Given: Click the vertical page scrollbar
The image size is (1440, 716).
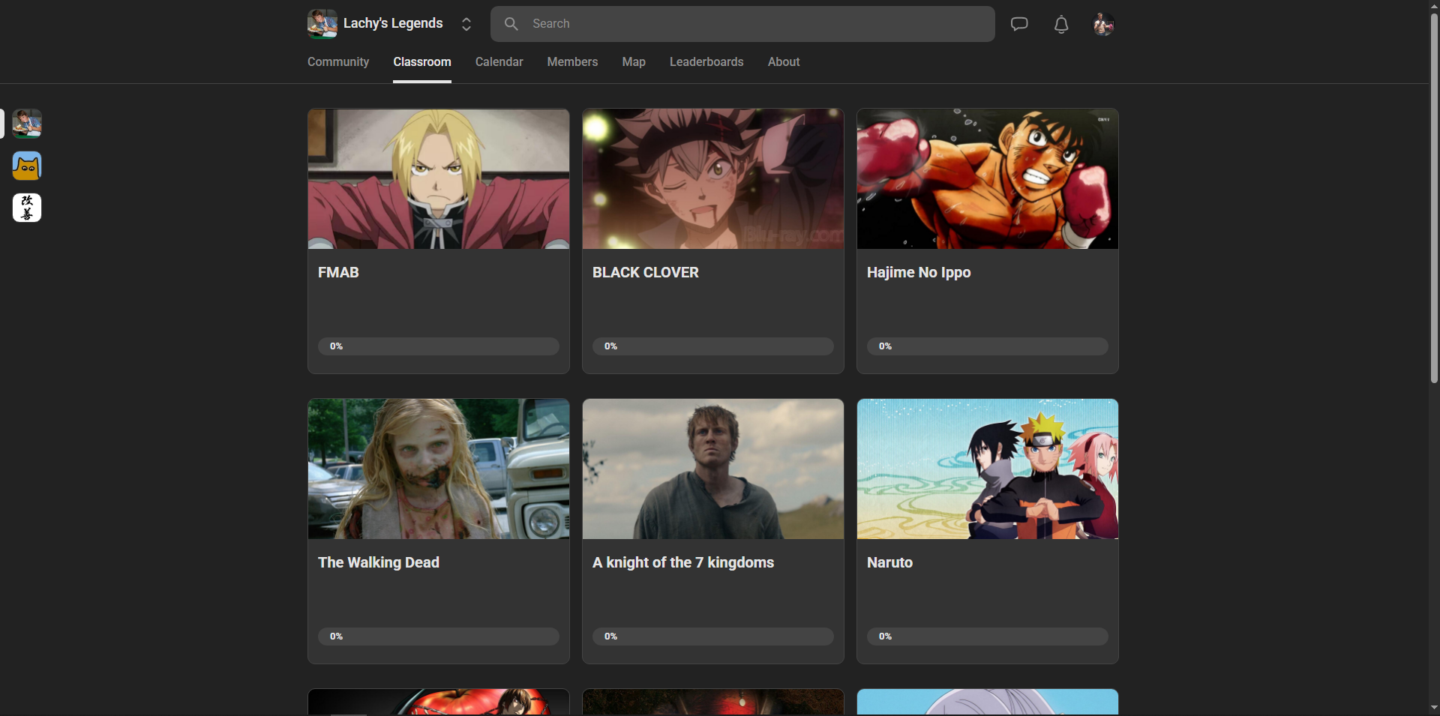Looking at the screenshot, I should [x=1434, y=198].
